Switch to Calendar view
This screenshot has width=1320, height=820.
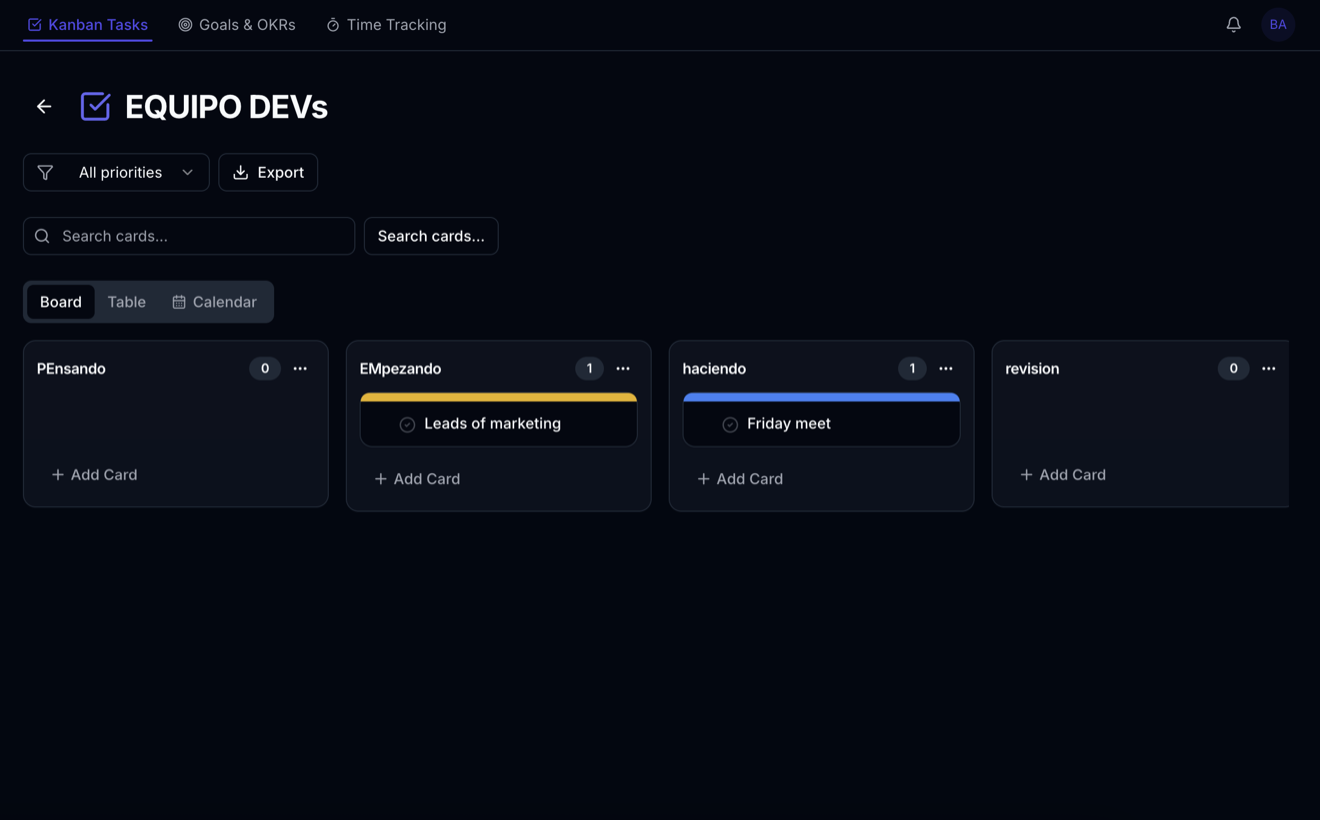click(x=214, y=302)
